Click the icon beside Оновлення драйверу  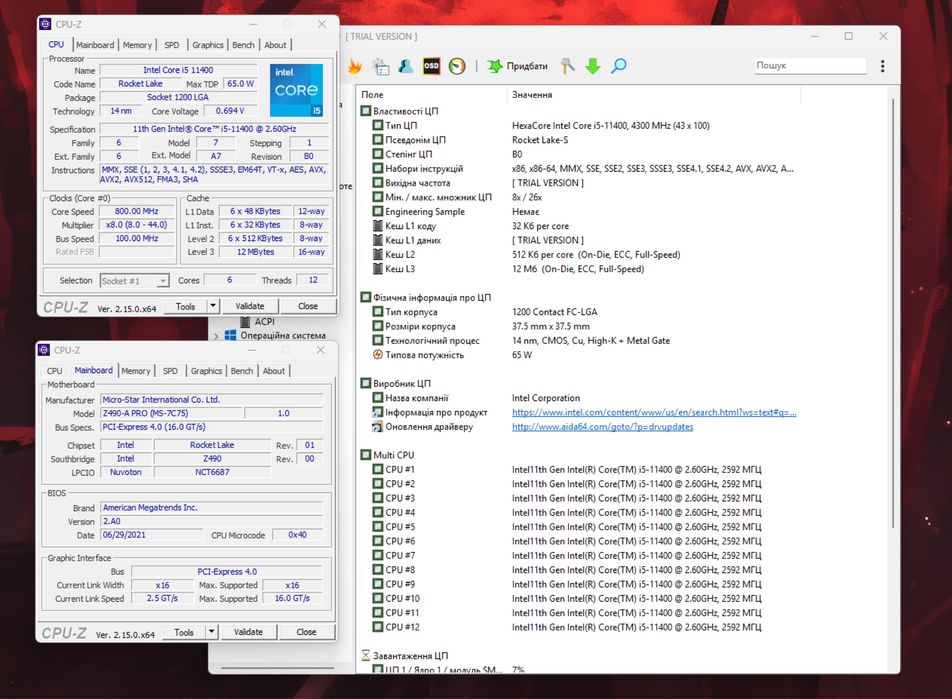[378, 427]
